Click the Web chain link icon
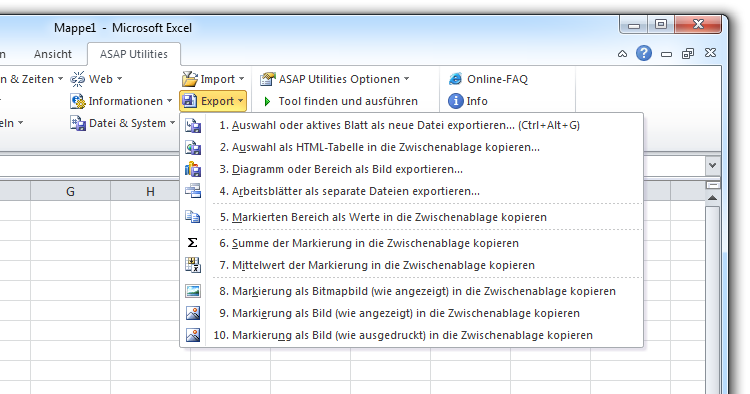 tap(77, 79)
